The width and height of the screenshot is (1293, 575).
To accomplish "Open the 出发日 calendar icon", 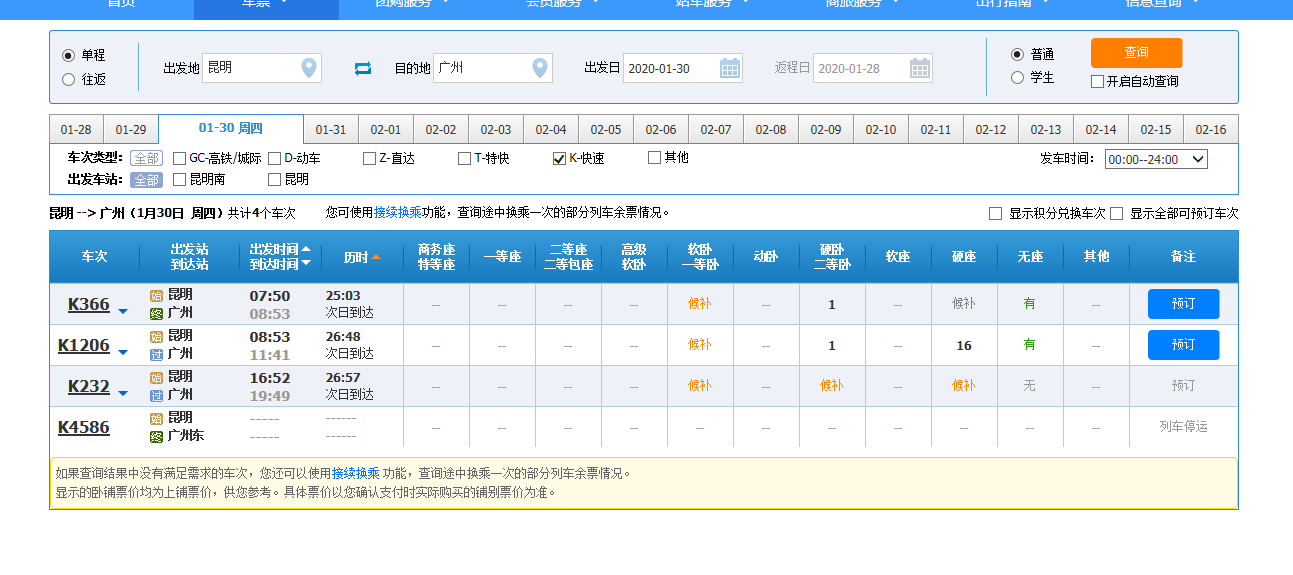I will click(730, 68).
